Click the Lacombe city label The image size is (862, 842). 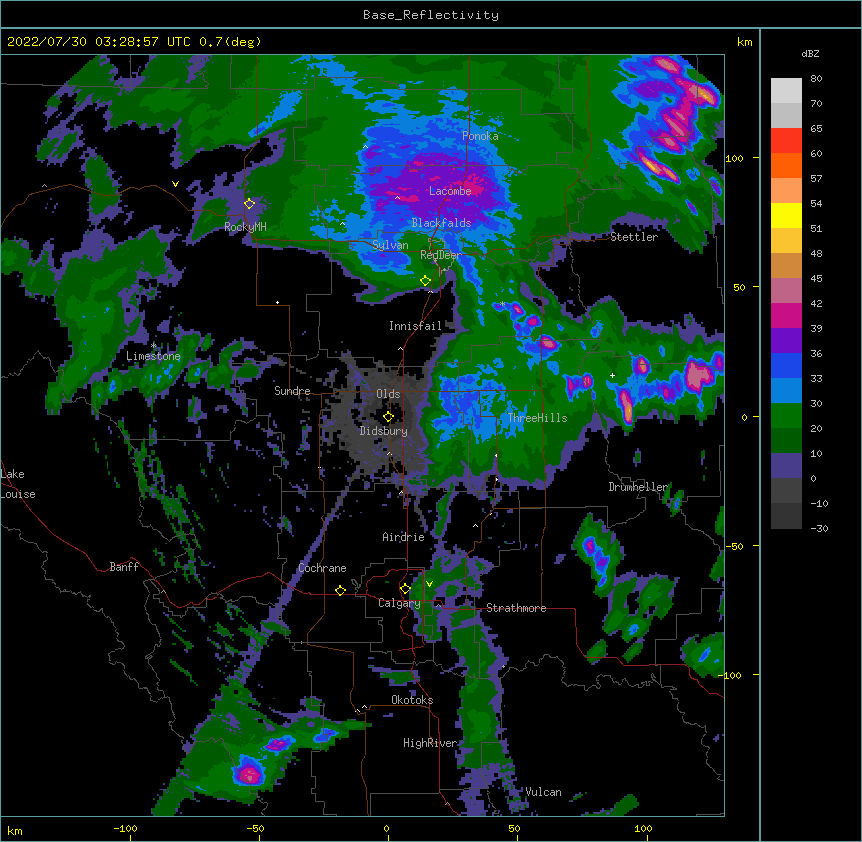click(450, 191)
